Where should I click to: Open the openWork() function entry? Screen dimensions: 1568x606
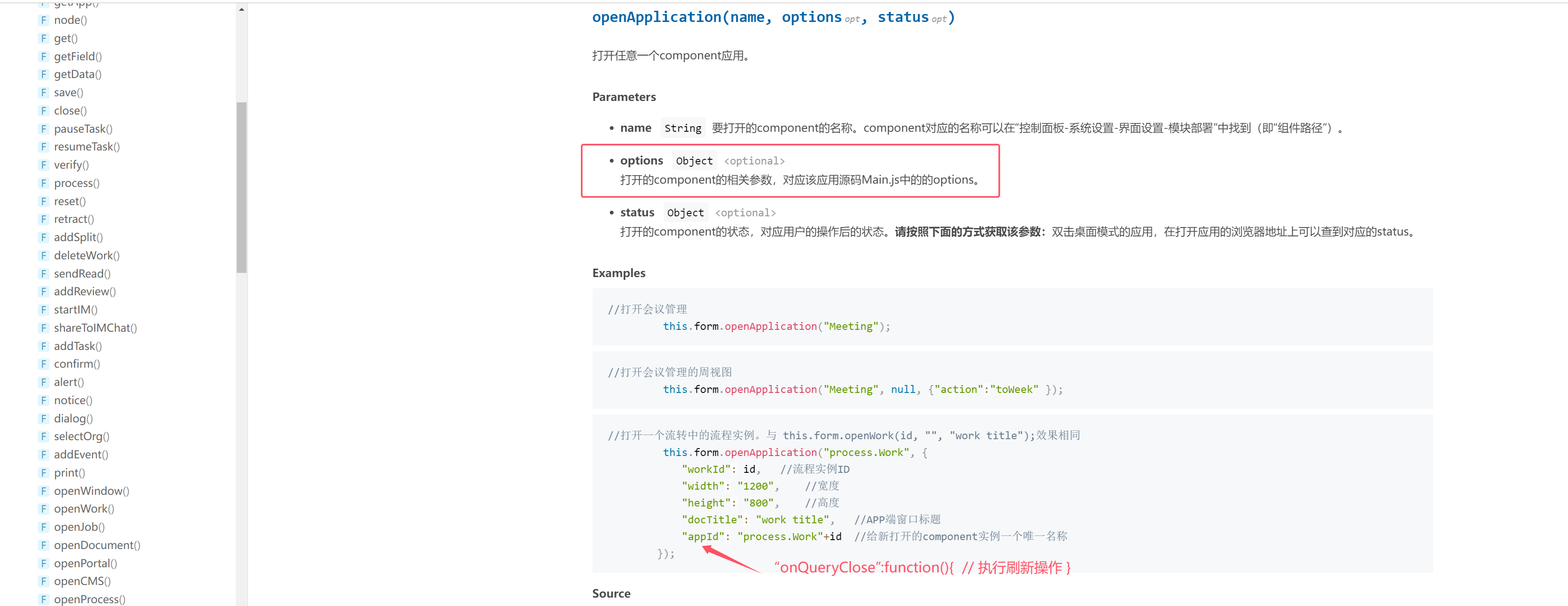[x=84, y=508]
